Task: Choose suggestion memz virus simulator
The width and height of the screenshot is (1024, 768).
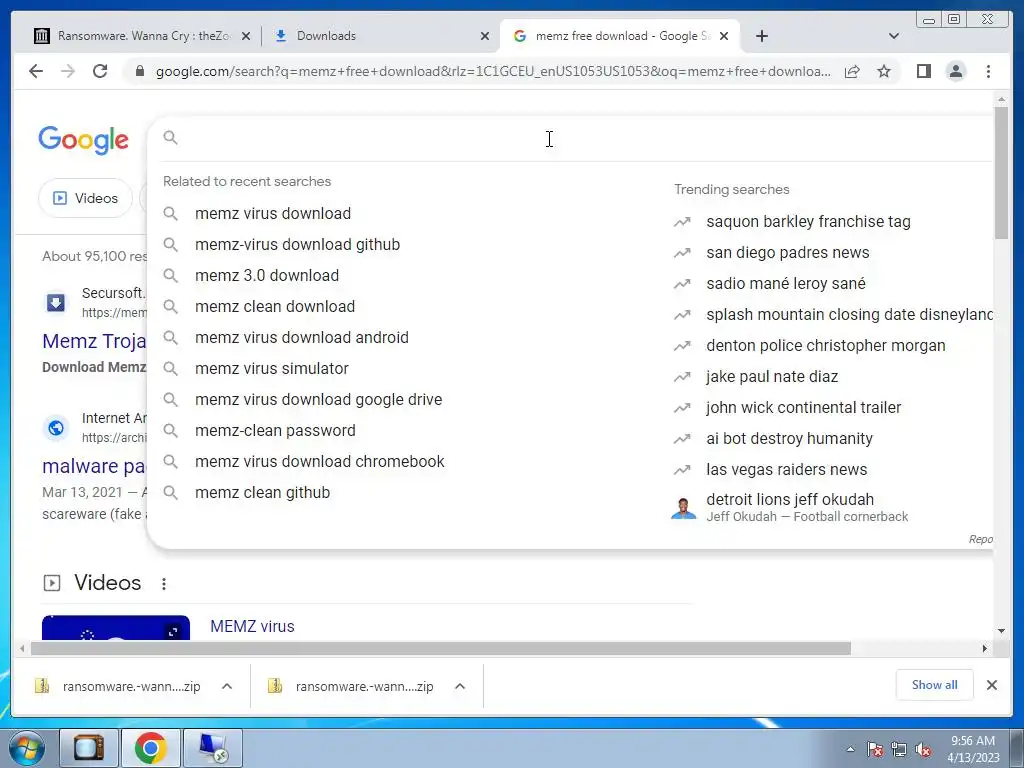Action: tap(272, 368)
